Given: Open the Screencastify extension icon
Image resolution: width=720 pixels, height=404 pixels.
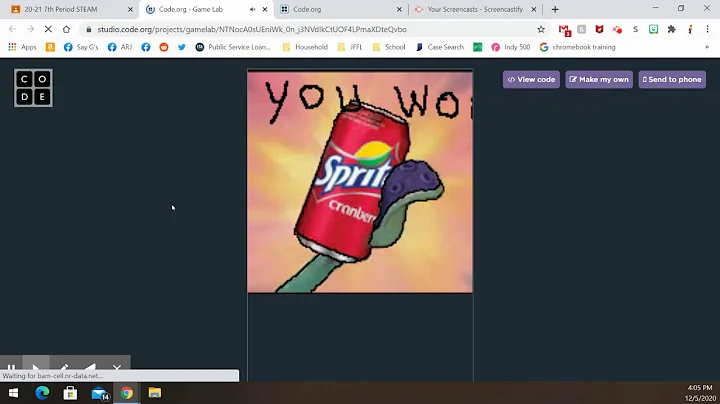Looking at the screenshot, I should pyautogui.click(x=618, y=29).
